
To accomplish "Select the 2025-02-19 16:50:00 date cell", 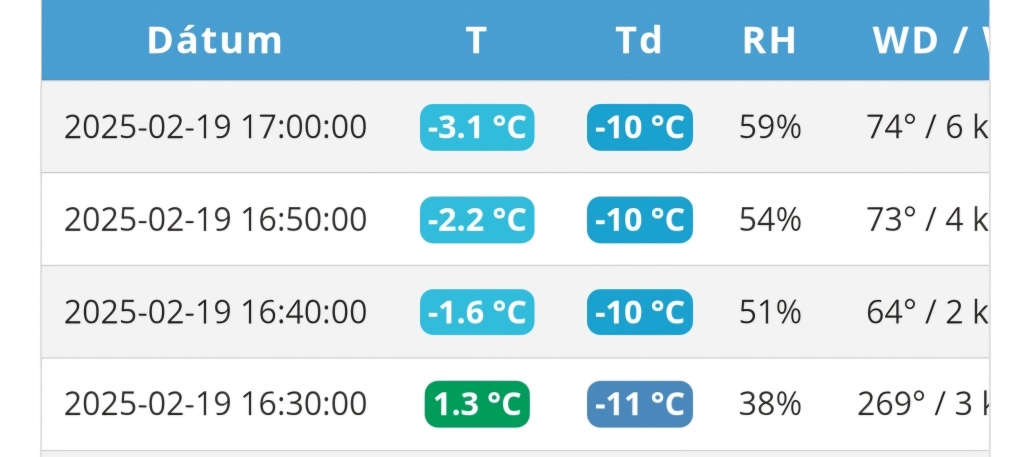I will [215, 220].
